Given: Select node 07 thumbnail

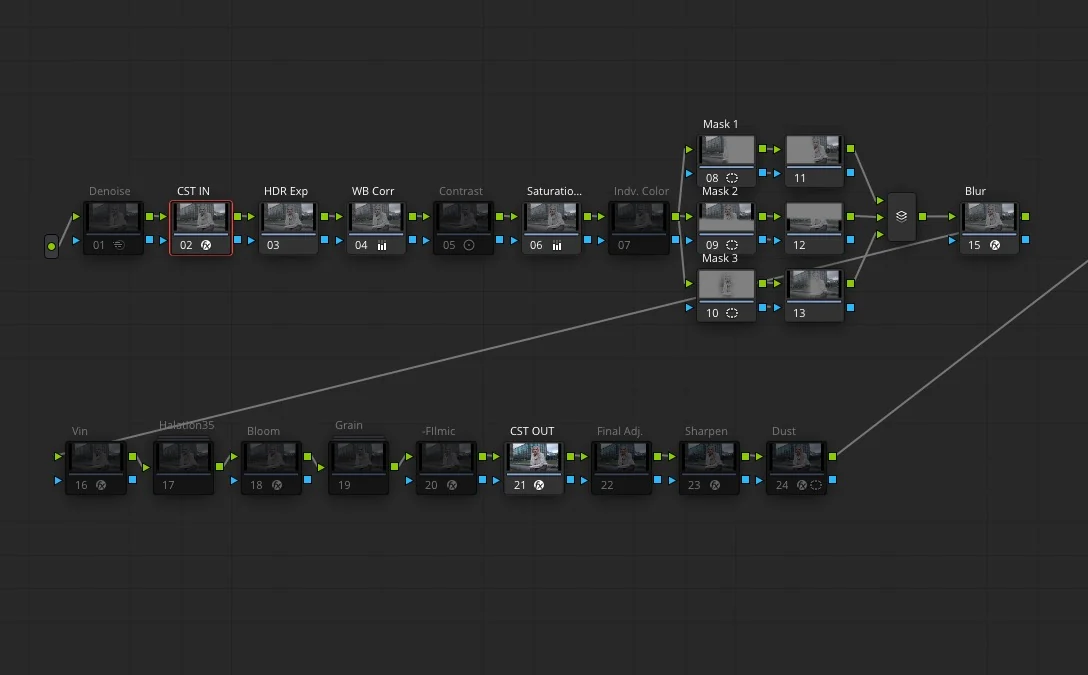Looking at the screenshot, I should tap(638, 218).
